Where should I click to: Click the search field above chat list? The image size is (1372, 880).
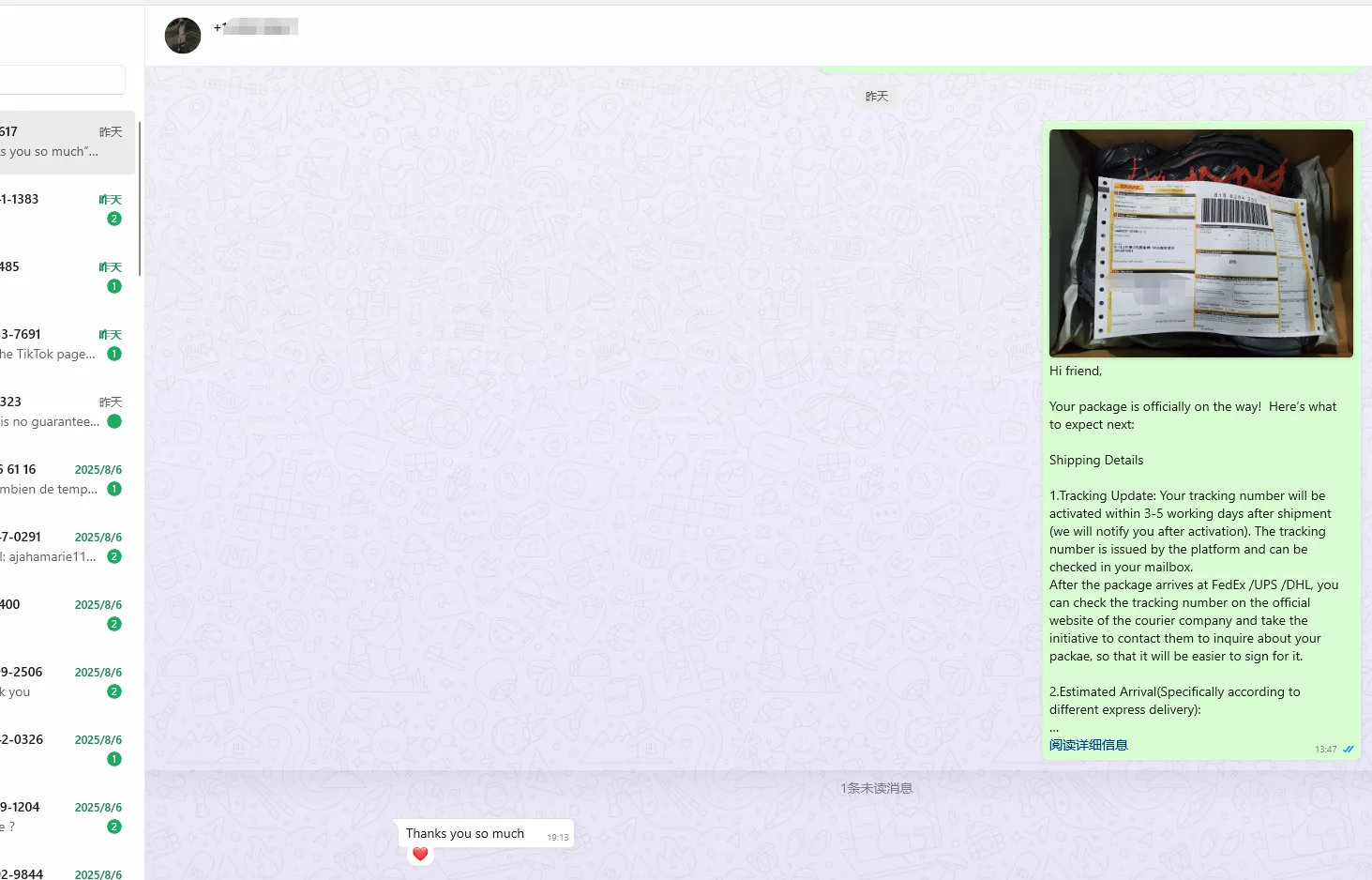click(62, 80)
